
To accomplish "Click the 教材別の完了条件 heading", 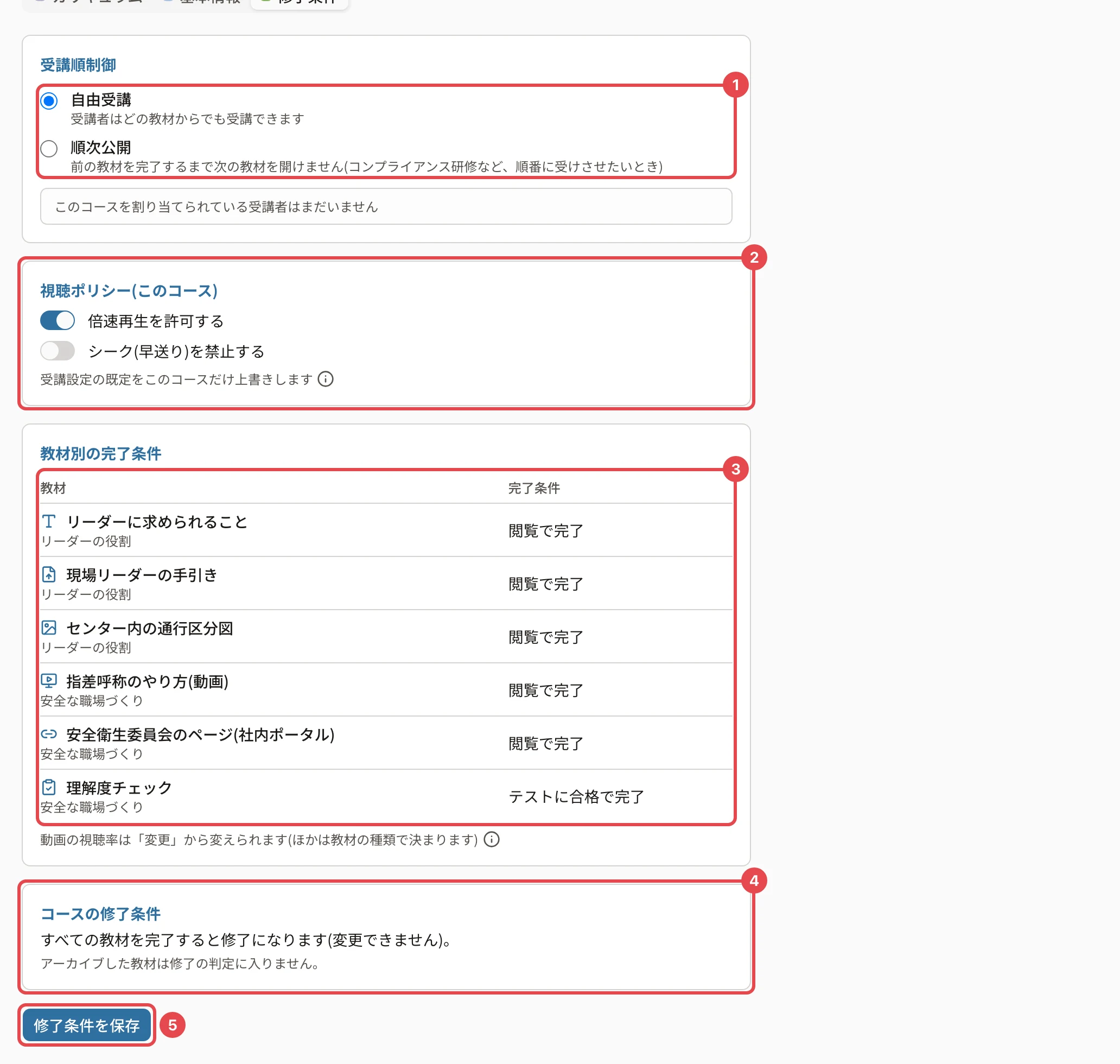I will tap(101, 454).
